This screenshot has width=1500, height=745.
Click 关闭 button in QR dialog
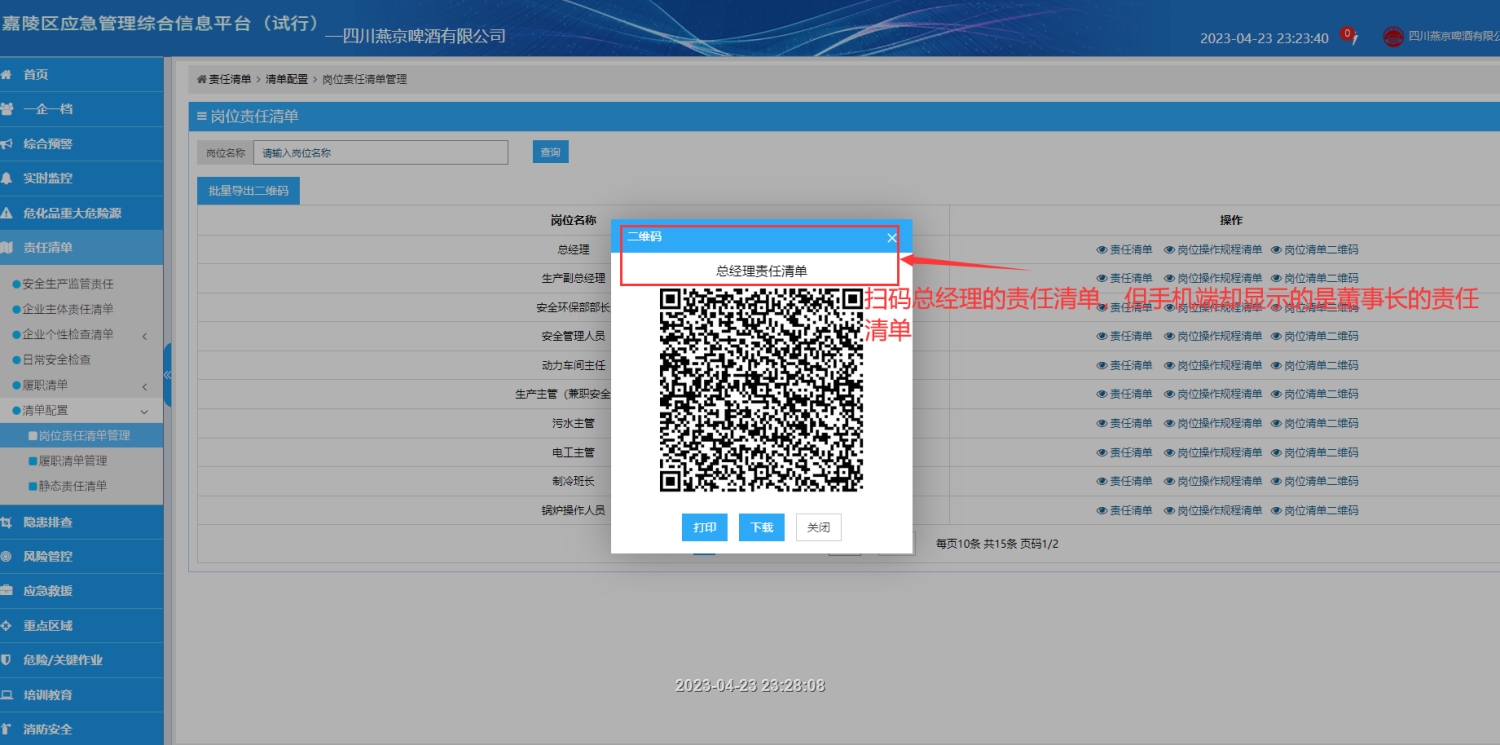click(819, 527)
